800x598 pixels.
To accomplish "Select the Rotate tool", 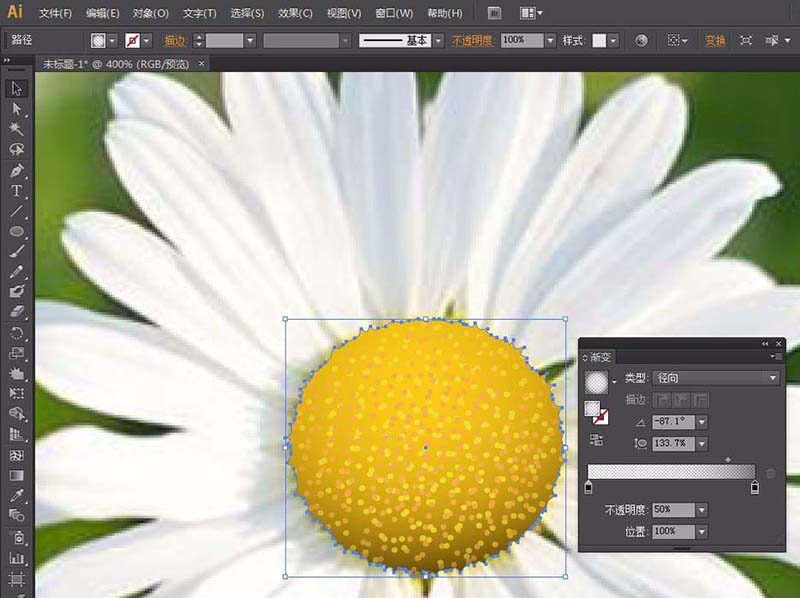I will click(16, 333).
